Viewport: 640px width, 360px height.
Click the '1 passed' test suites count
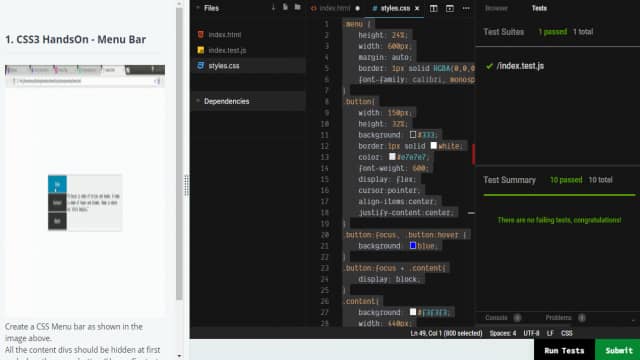[x=552, y=32]
